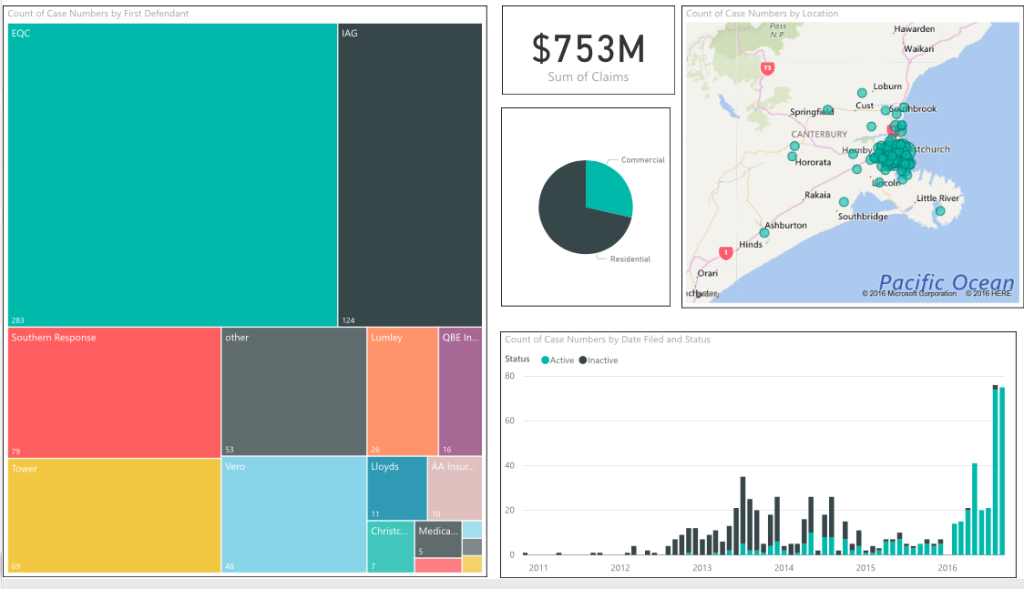
Task: Click the purple QBE treemap tile
Action: [460, 391]
